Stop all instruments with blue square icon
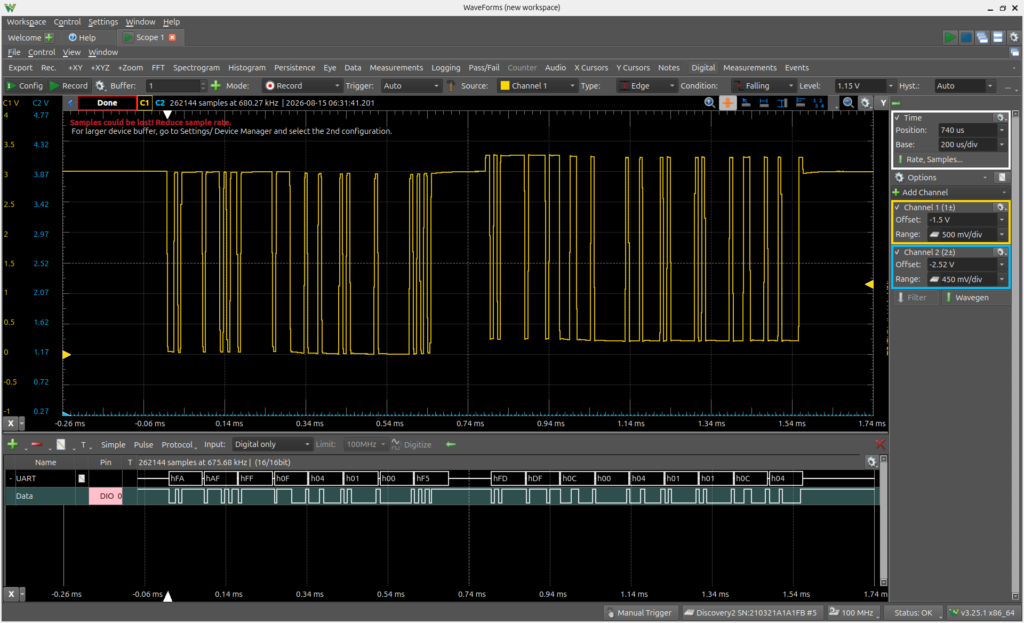The height and width of the screenshot is (623, 1024). pos(966,37)
